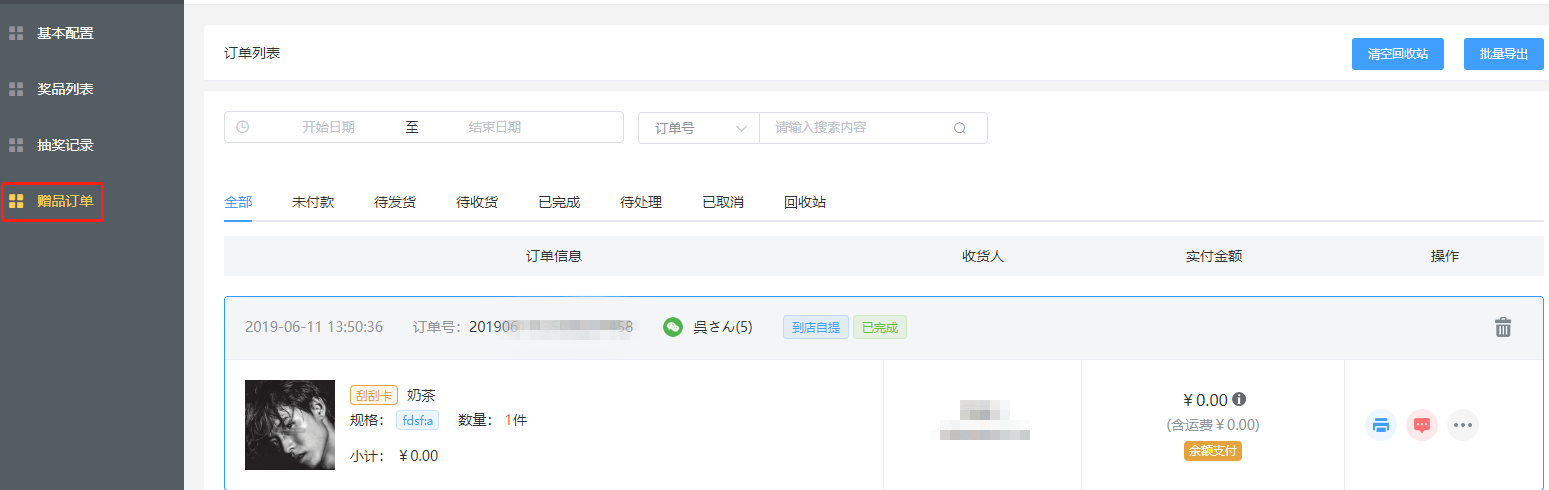
Task: Click the trash icon on the order header
Action: point(1502,327)
